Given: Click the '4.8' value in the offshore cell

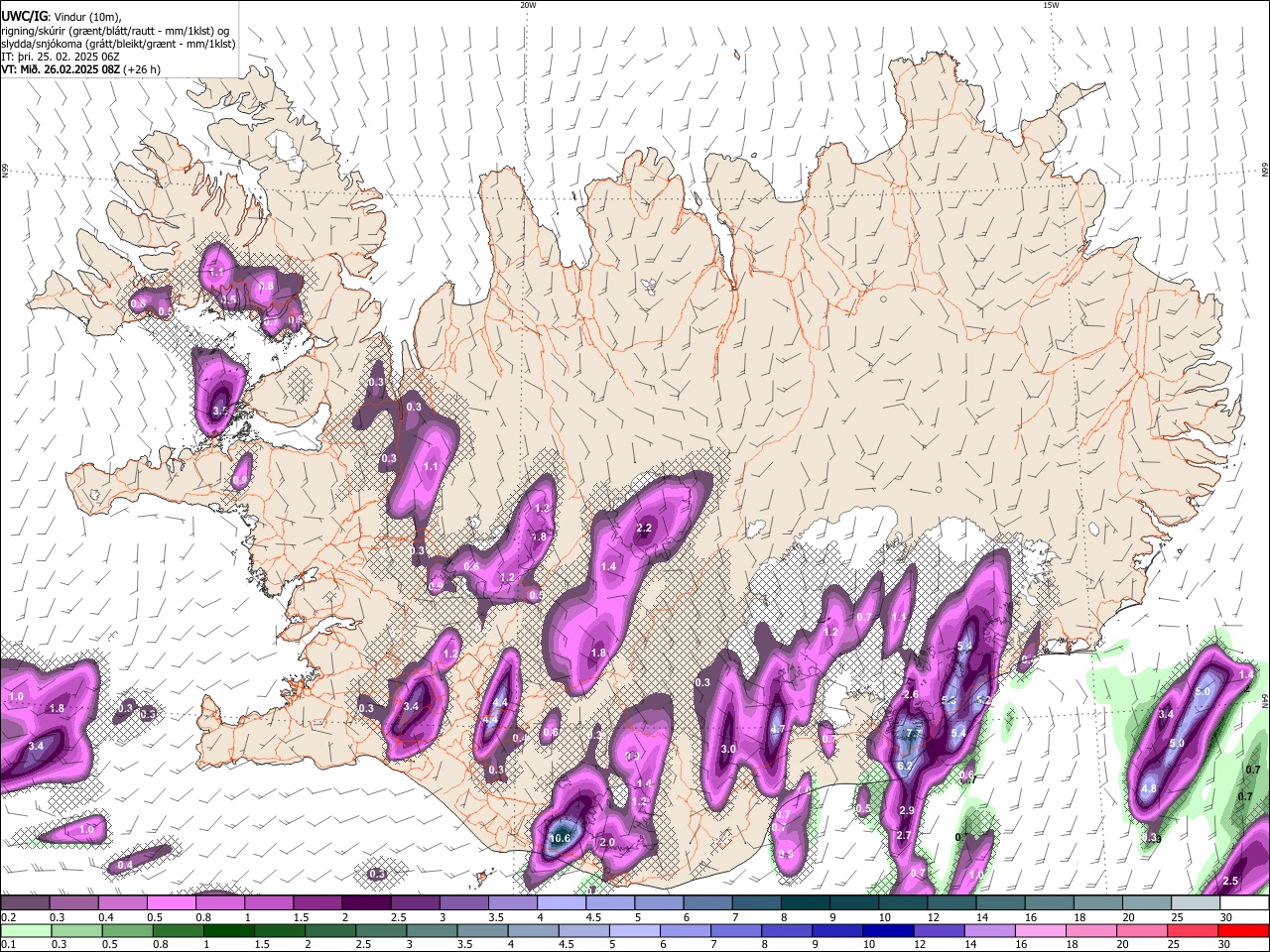Looking at the screenshot, I should click(x=1149, y=789).
